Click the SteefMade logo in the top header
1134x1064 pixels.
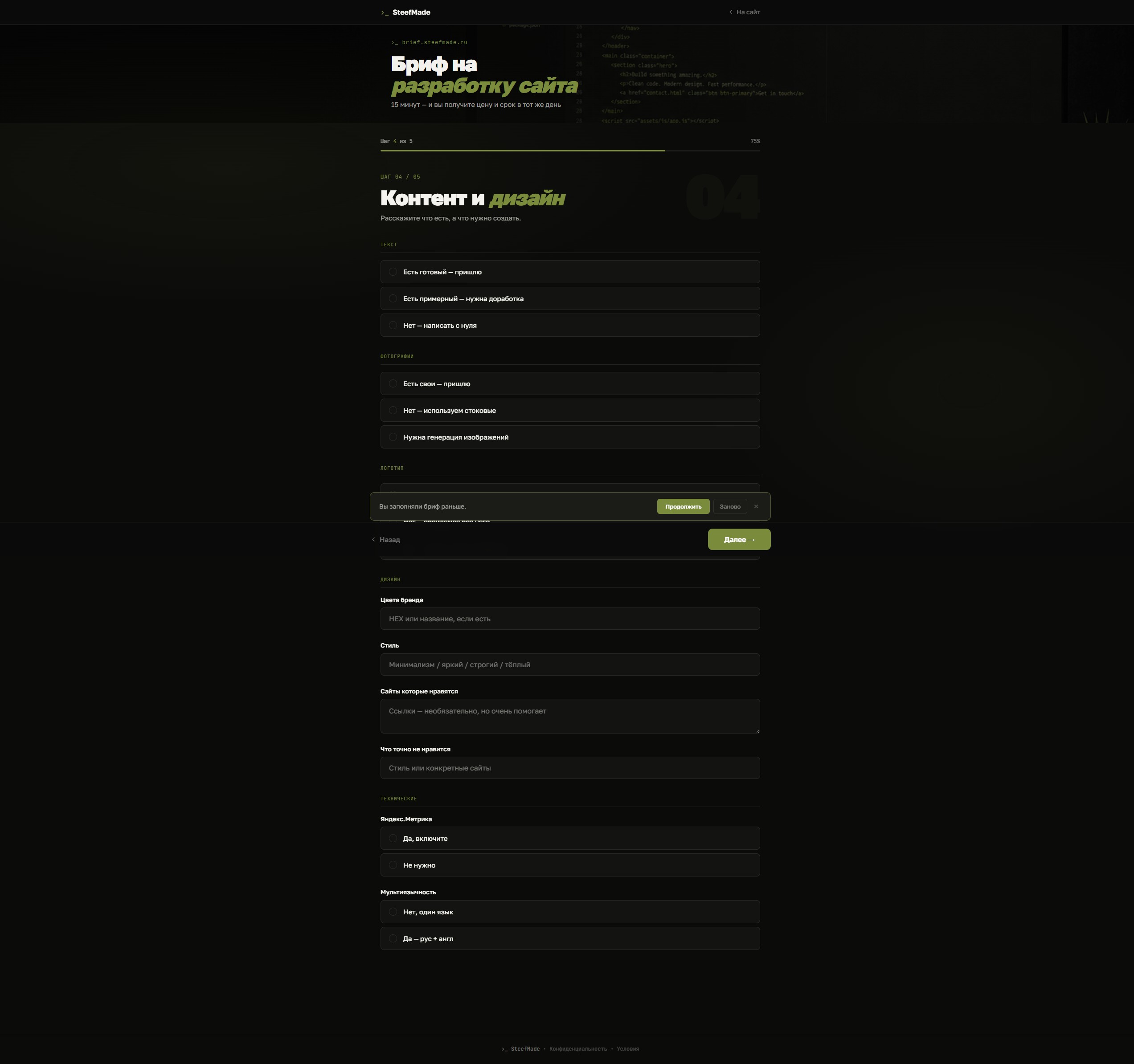pyautogui.click(x=405, y=12)
